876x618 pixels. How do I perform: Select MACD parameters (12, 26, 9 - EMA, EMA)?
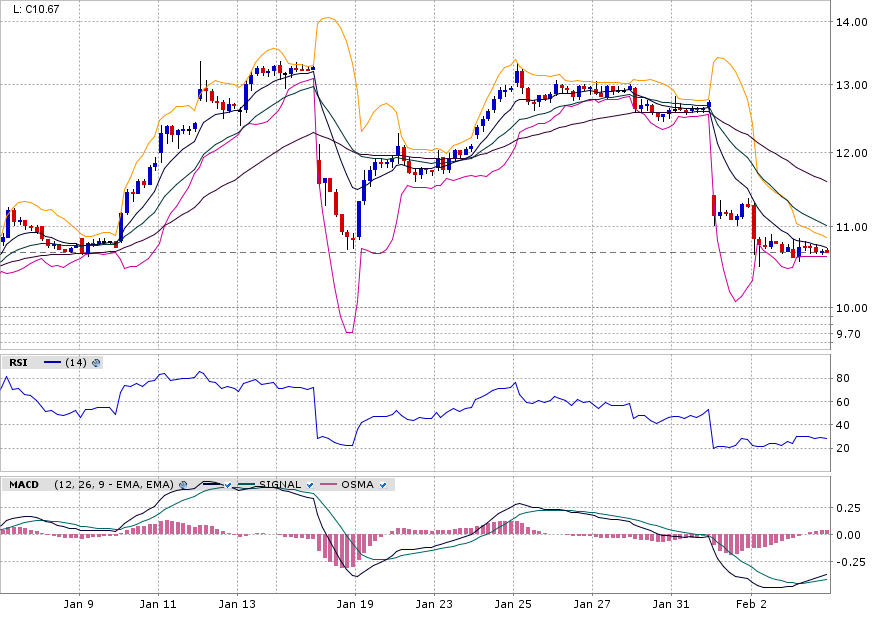[113, 485]
